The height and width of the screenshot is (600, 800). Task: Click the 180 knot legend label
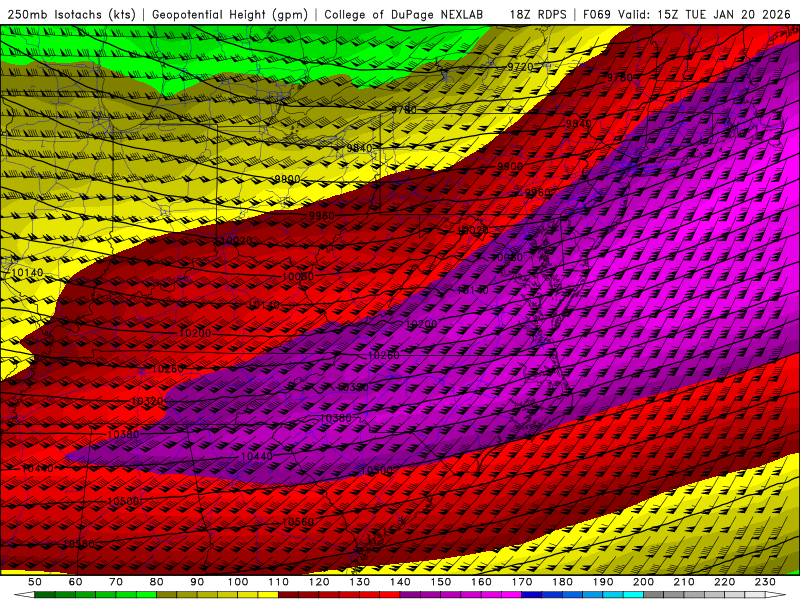(x=562, y=582)
